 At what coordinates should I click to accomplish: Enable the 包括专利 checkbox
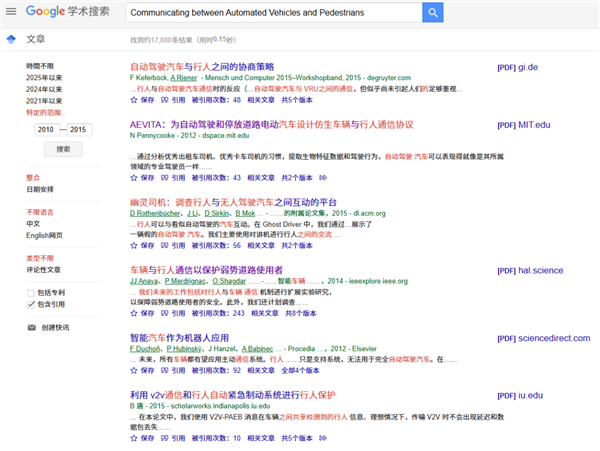[30, 292]
